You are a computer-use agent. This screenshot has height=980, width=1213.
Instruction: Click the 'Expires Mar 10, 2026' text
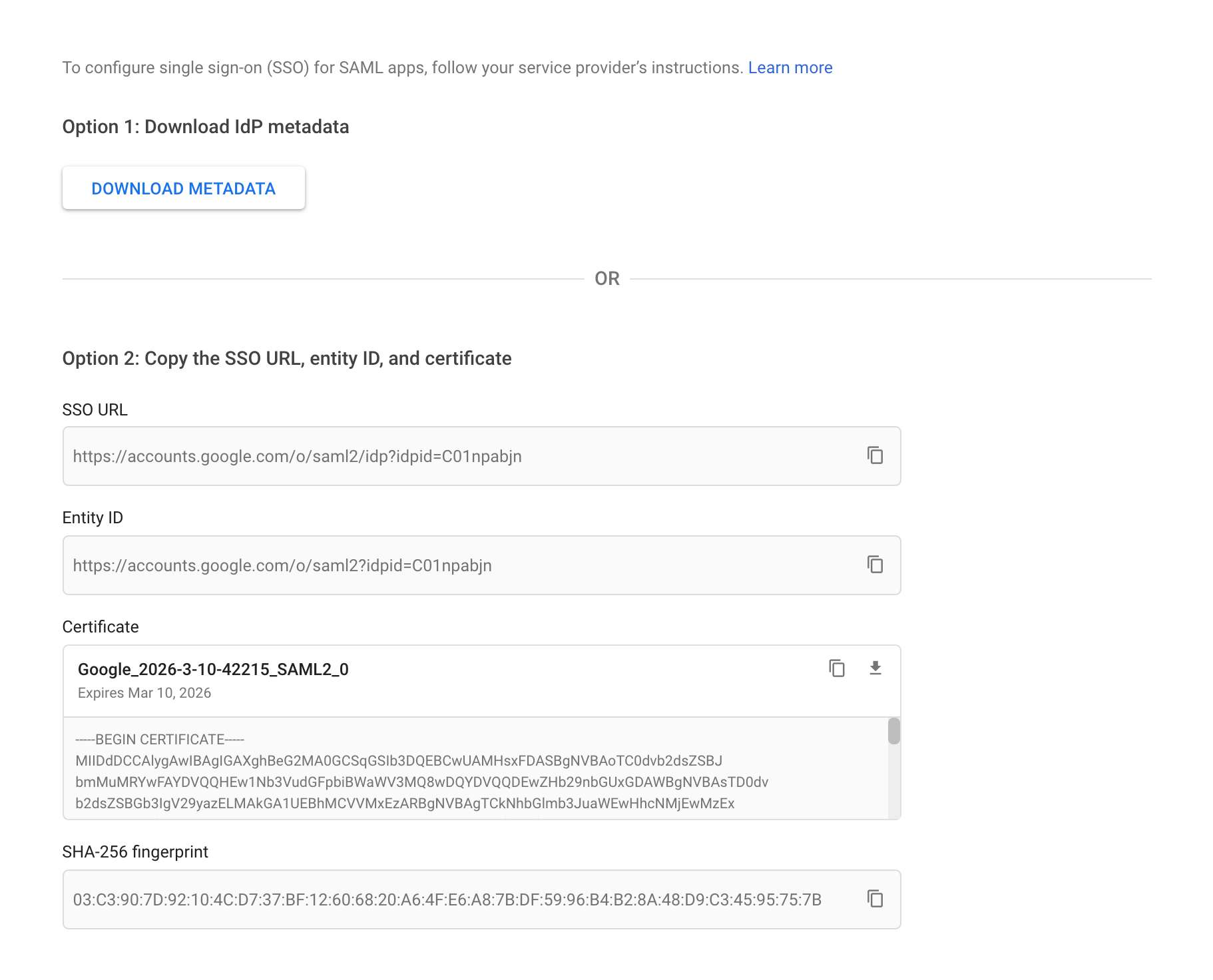[x=144, y=693]
